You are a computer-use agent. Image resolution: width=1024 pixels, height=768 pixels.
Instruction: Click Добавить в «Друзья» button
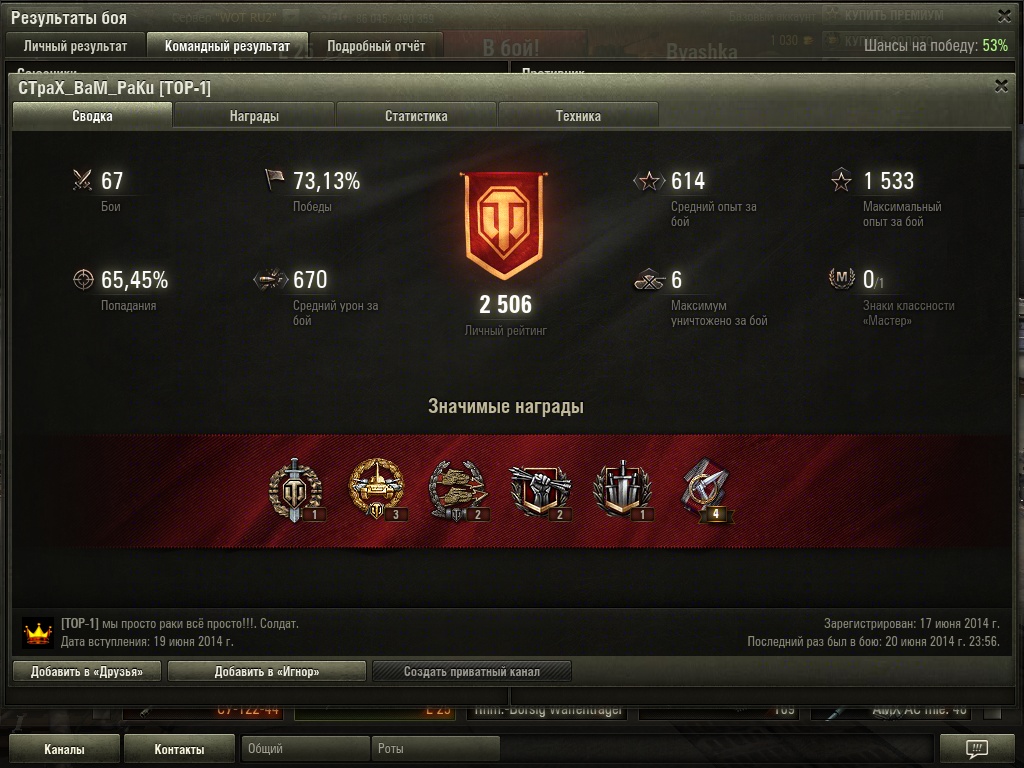tap(87, 671)
